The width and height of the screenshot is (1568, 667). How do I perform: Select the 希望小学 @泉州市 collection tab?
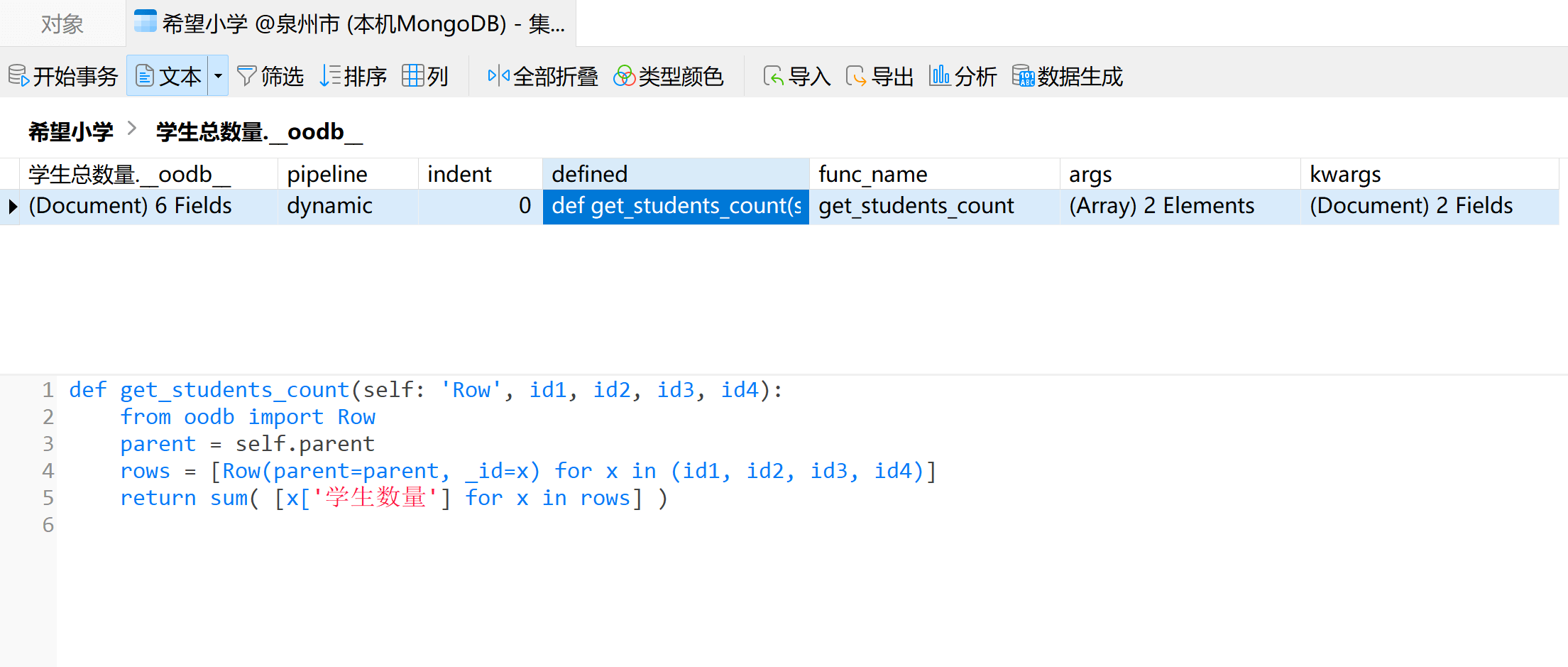(351, 24)
